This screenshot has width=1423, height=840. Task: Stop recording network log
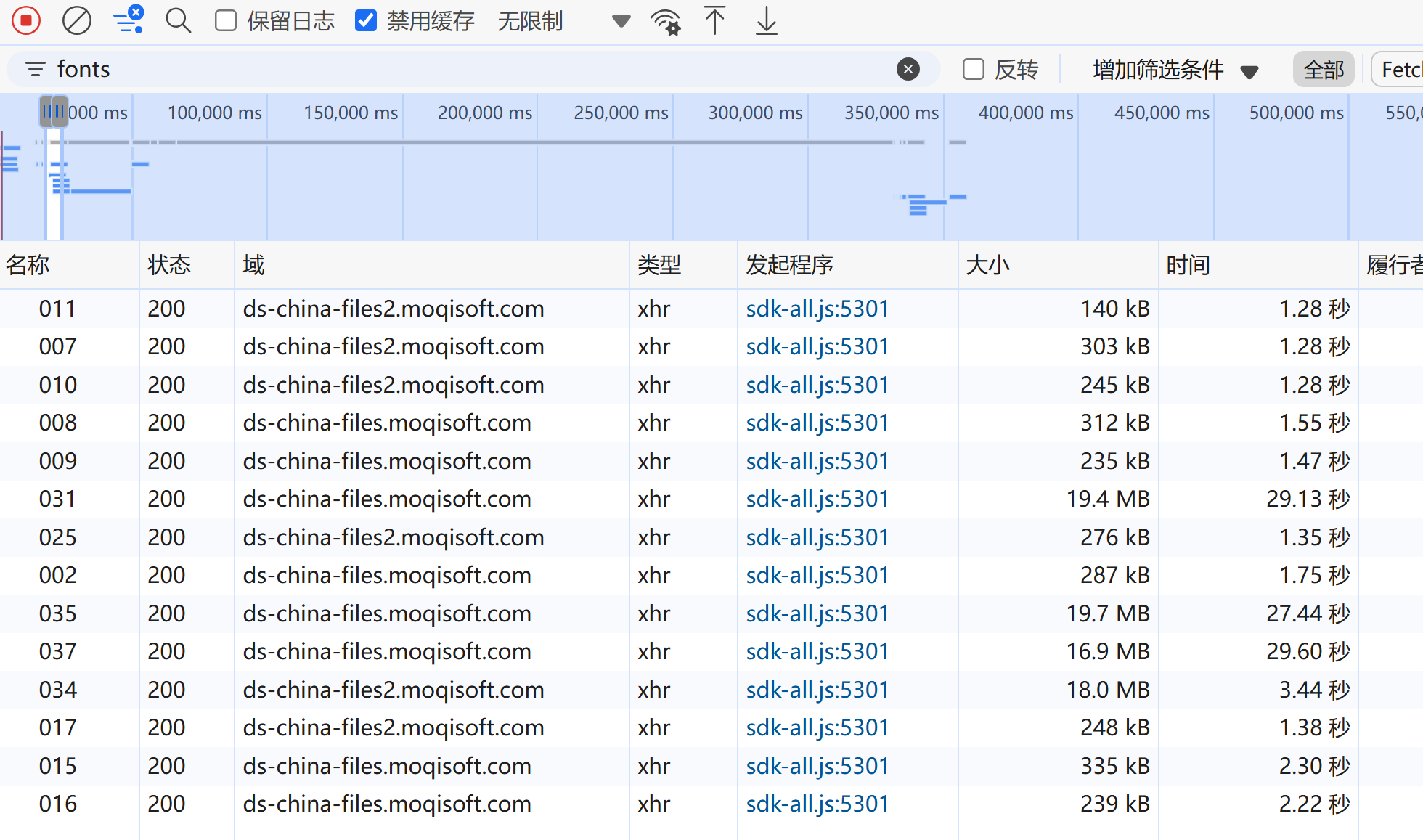click(26, 20)
